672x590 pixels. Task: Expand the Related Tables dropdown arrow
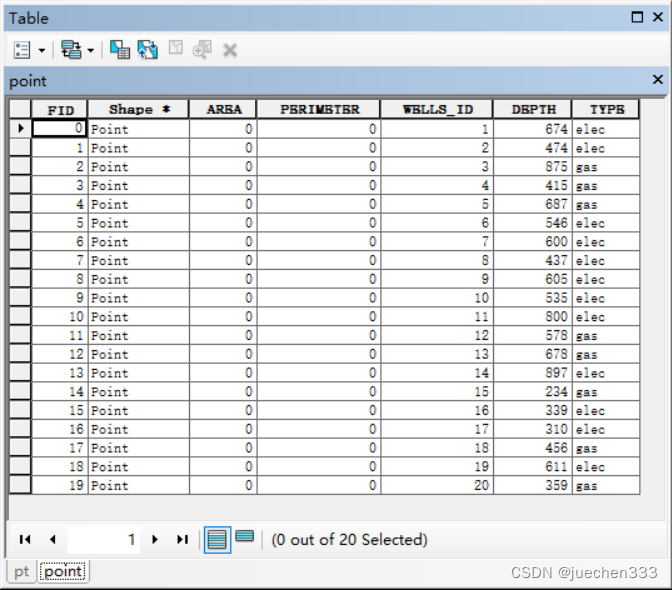point(90,51)
